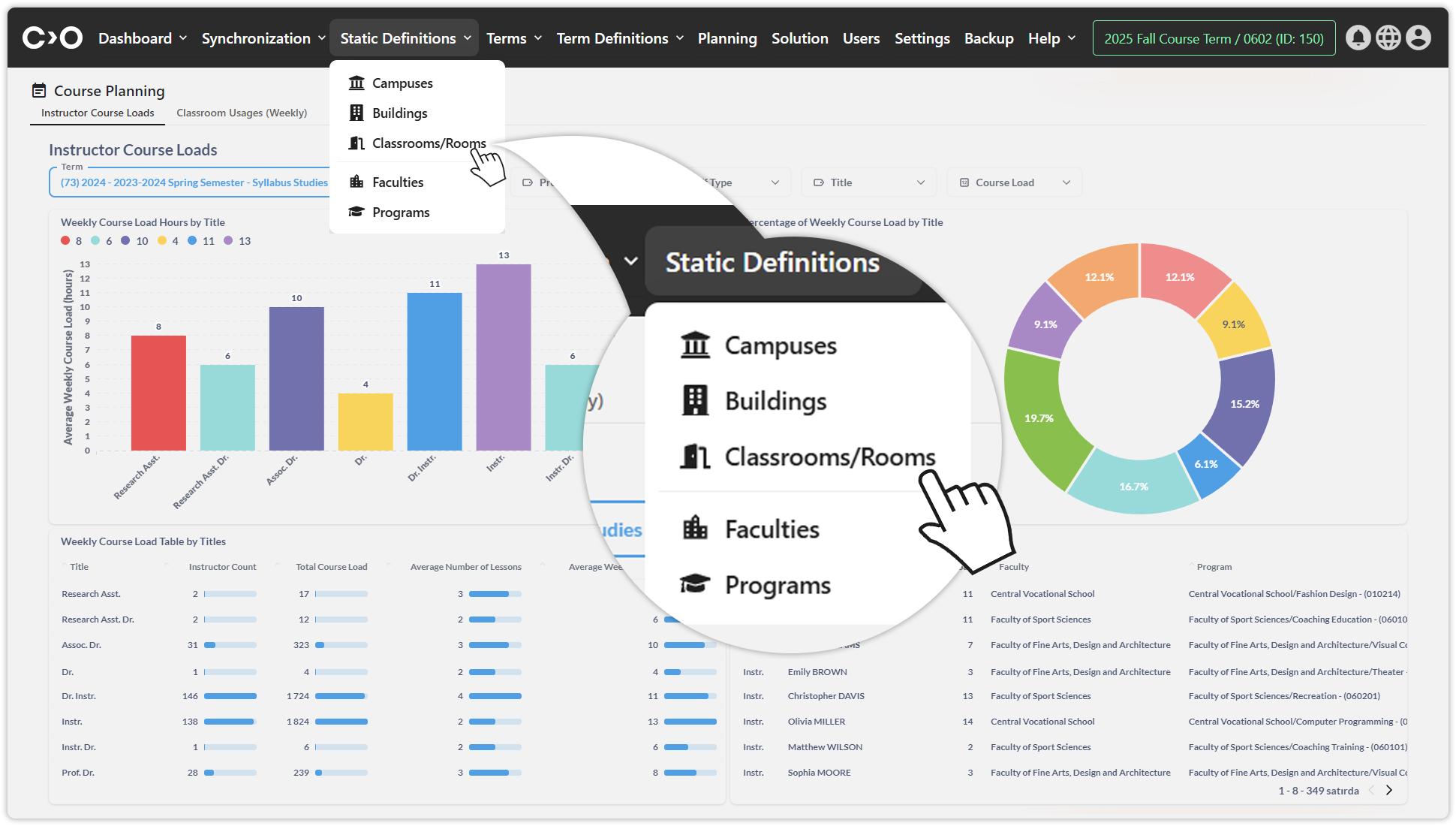The image size is (1456, 826).
Task: Toggle purple 13 legend series
Action: coord(237,241)
